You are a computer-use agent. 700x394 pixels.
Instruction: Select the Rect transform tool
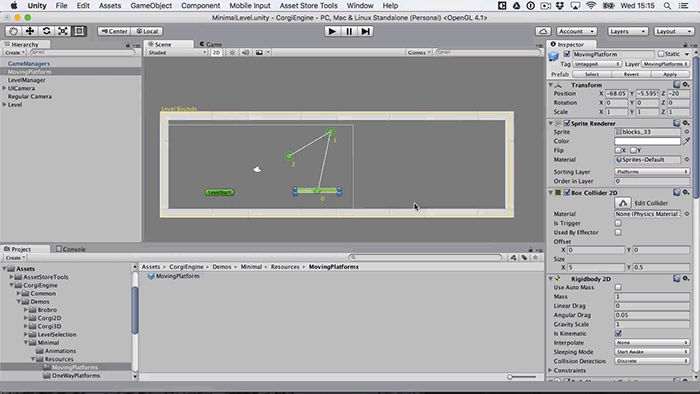point(79,31)
